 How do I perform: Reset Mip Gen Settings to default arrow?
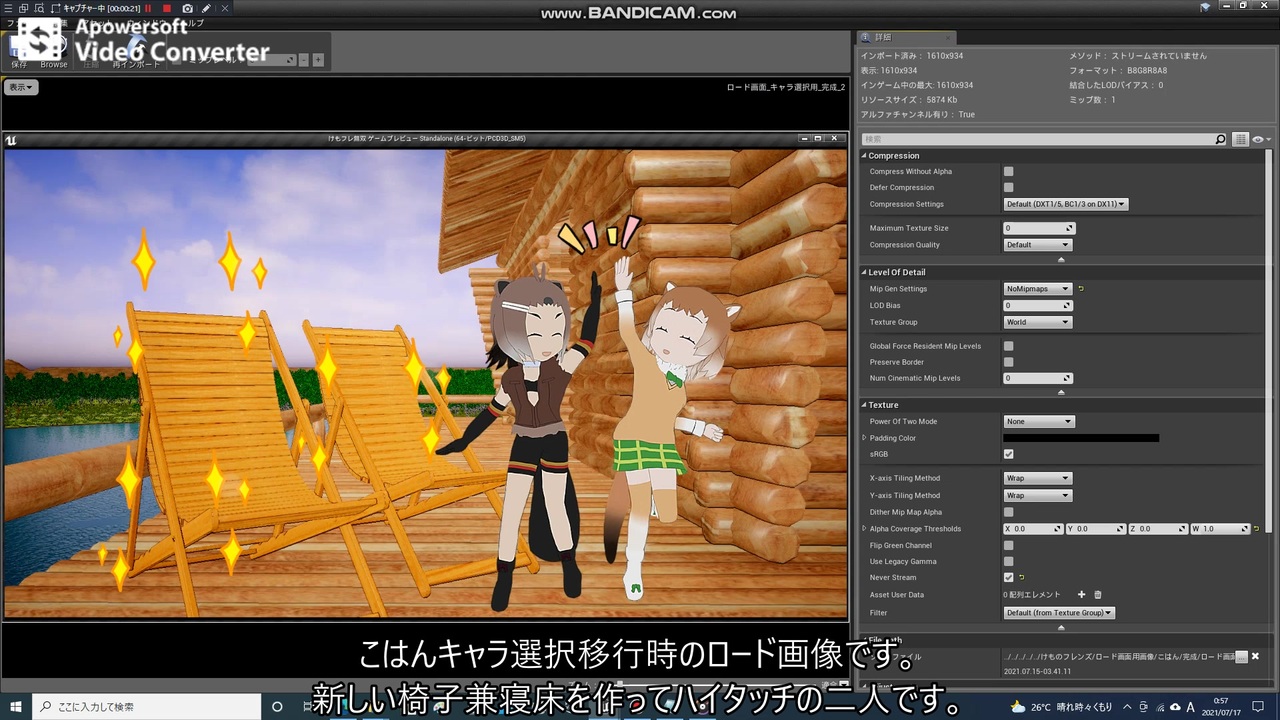(x=1081, y=289)
